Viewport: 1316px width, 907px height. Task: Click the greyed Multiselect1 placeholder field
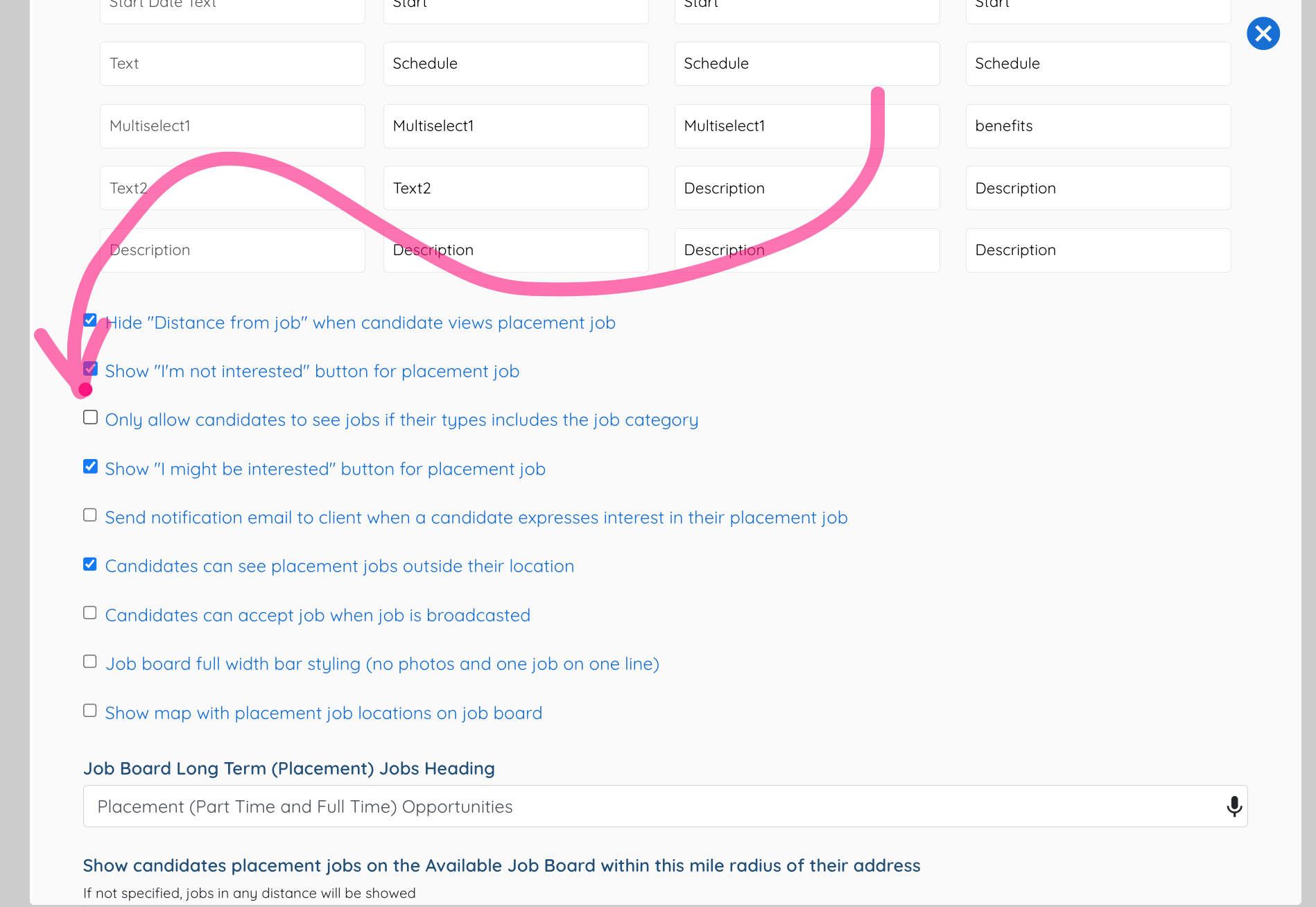[232, 126]
